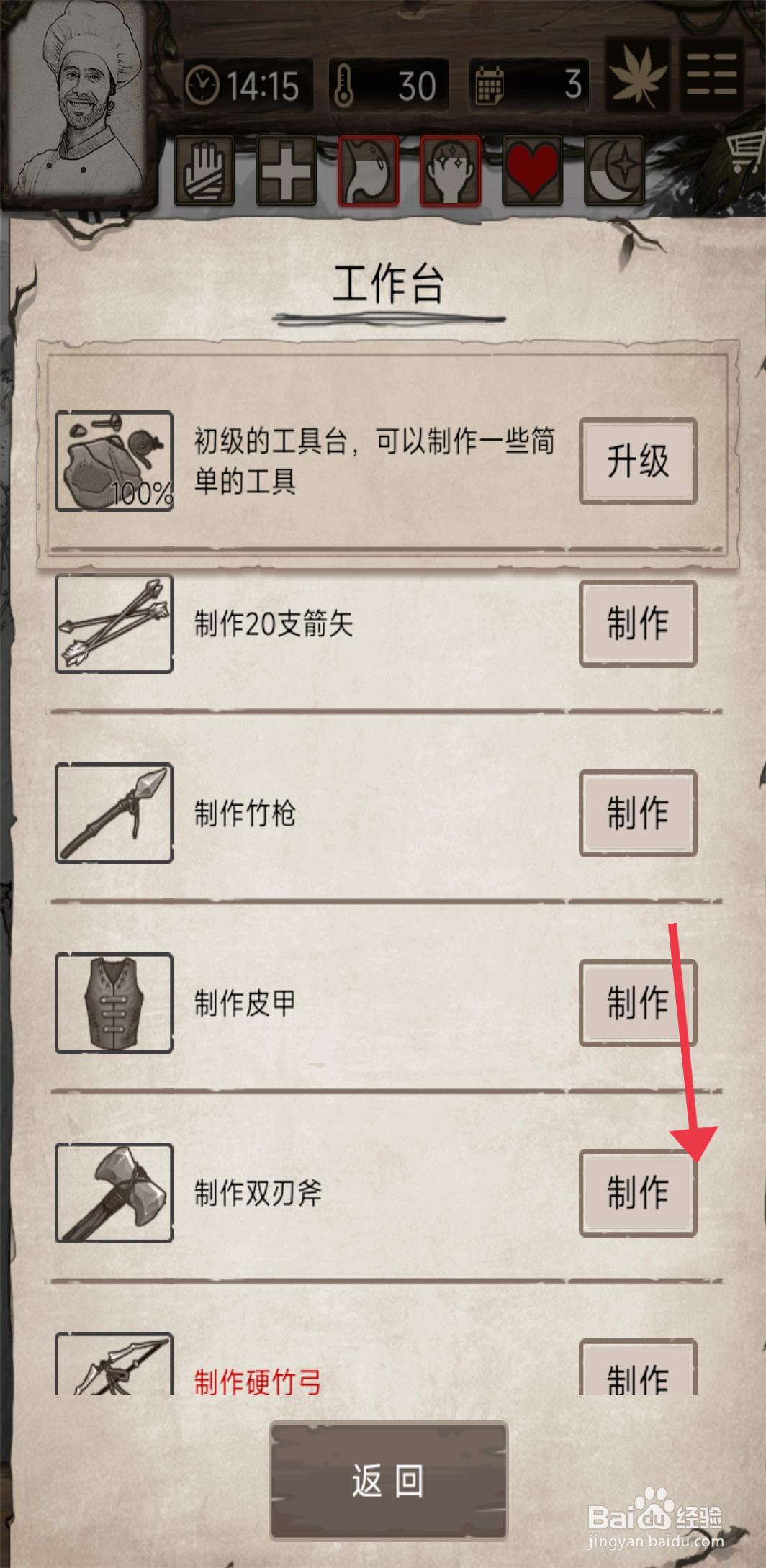Select the double-bladed axe item thumbnail

pos(114,1193)
